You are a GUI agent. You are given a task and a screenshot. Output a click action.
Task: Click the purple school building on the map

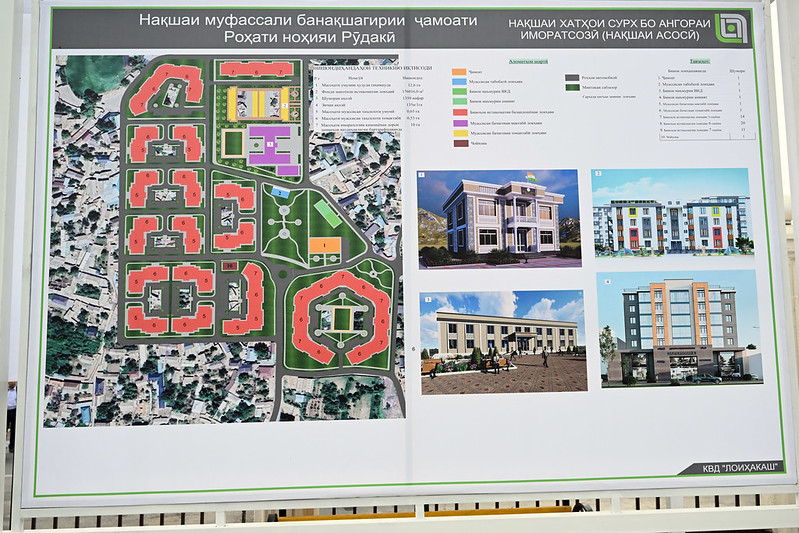coord(269,143)
